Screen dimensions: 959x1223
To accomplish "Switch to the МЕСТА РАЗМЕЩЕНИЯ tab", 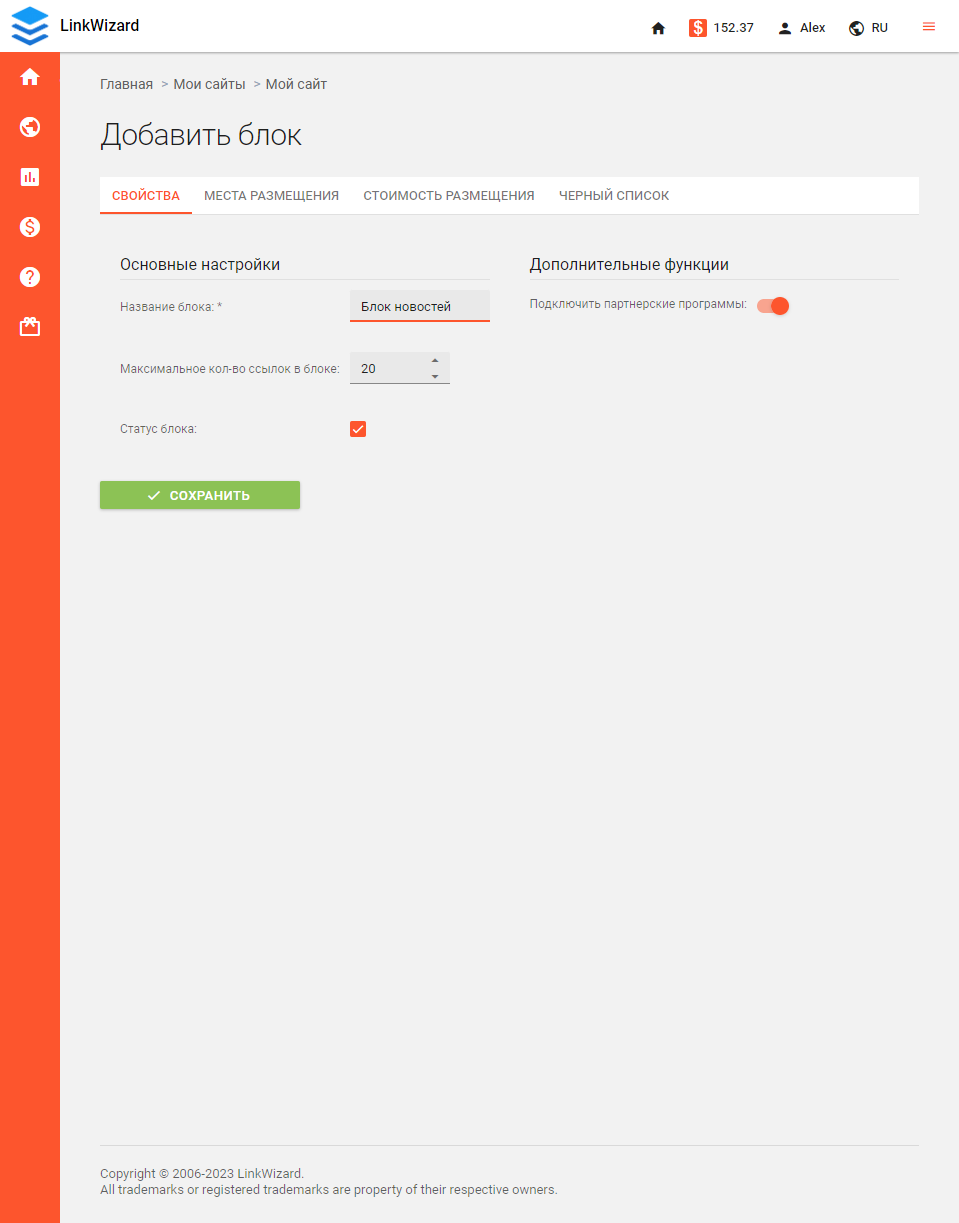I will click(271, 195).
